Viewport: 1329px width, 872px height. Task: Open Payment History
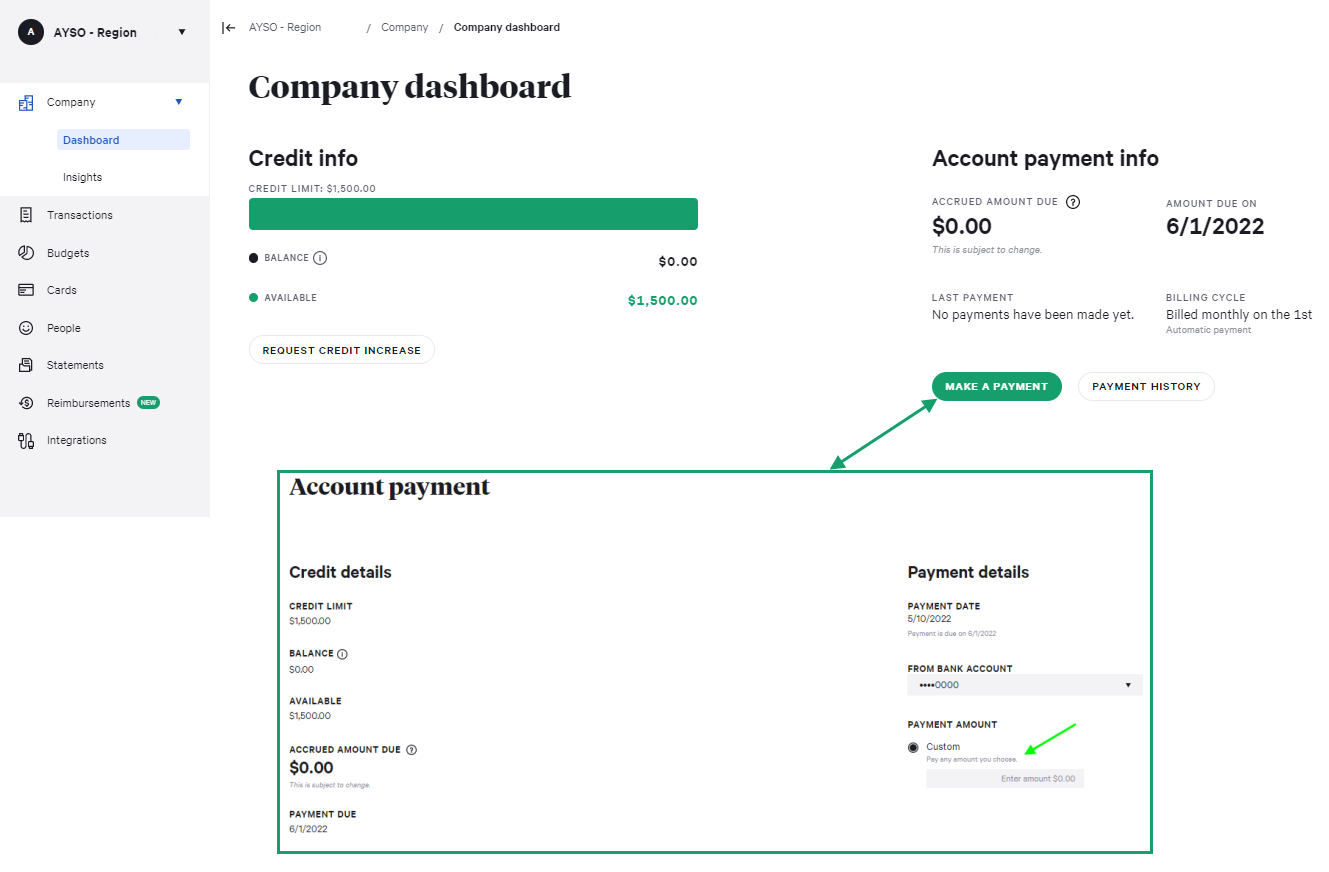coord(1145,387)
